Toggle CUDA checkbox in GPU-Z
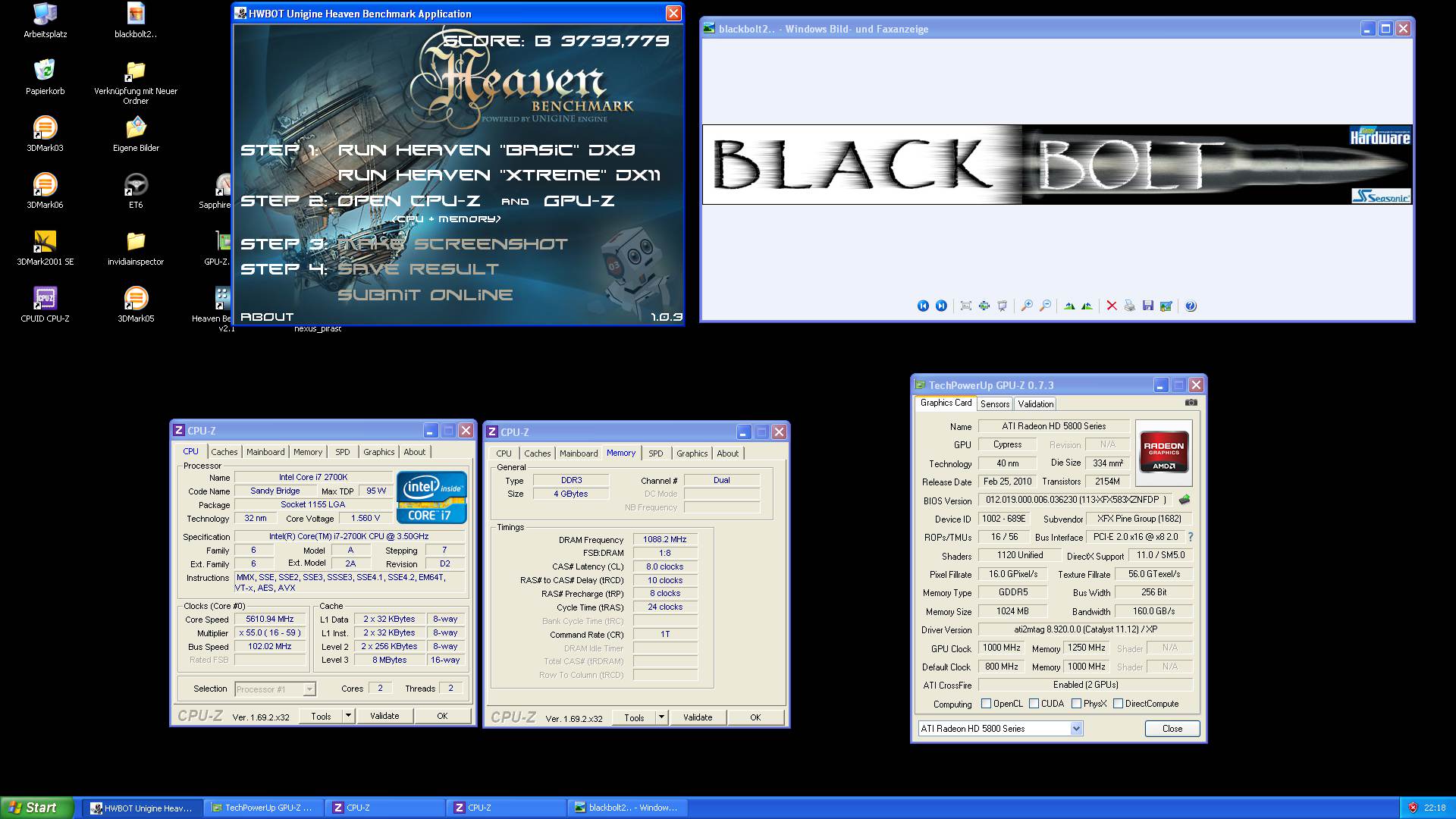Image resolution: width=1456 pixels, height=819 pixels. click(1034, 704)
